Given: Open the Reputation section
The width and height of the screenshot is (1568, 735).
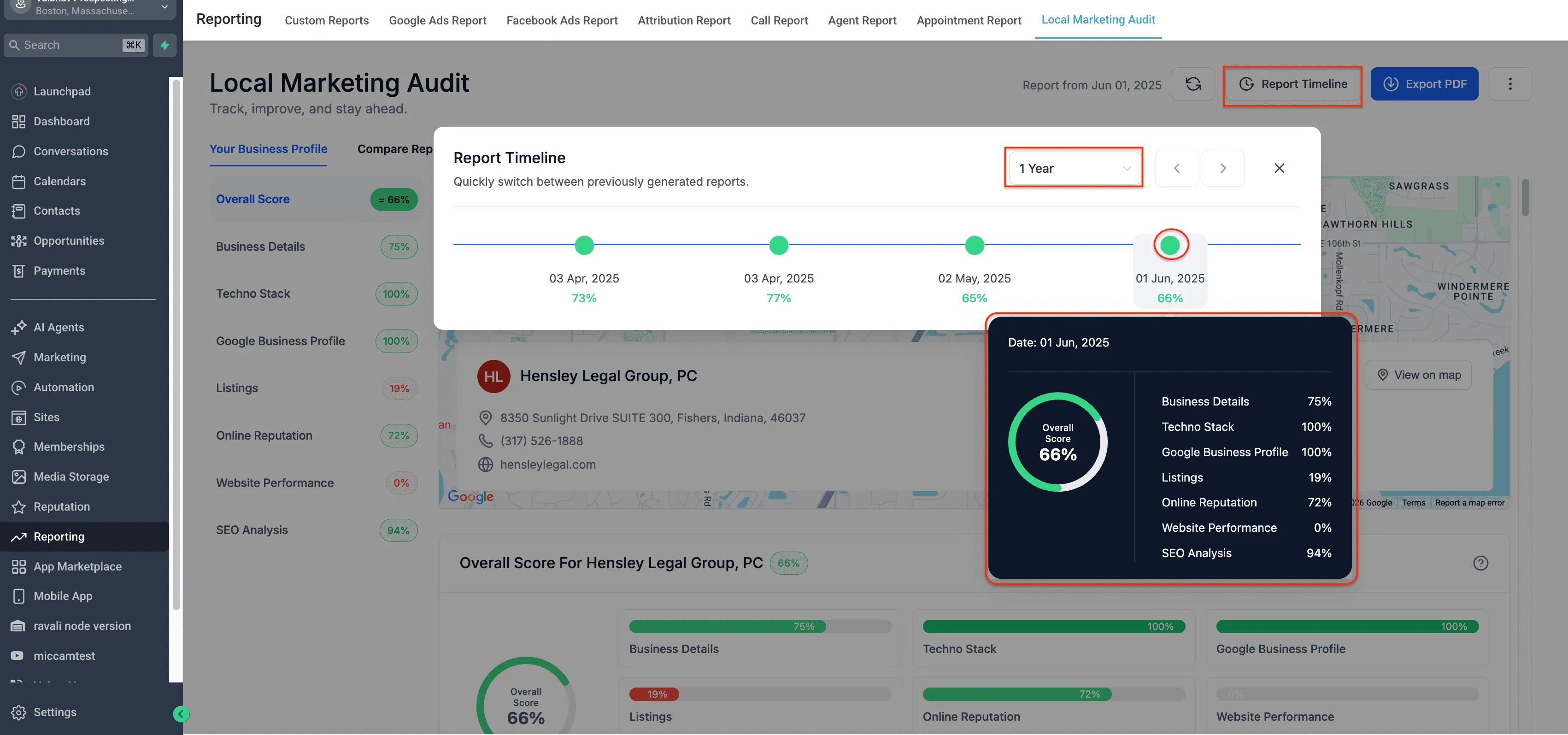Looking at the screenshot, I should tap(61, 506).
